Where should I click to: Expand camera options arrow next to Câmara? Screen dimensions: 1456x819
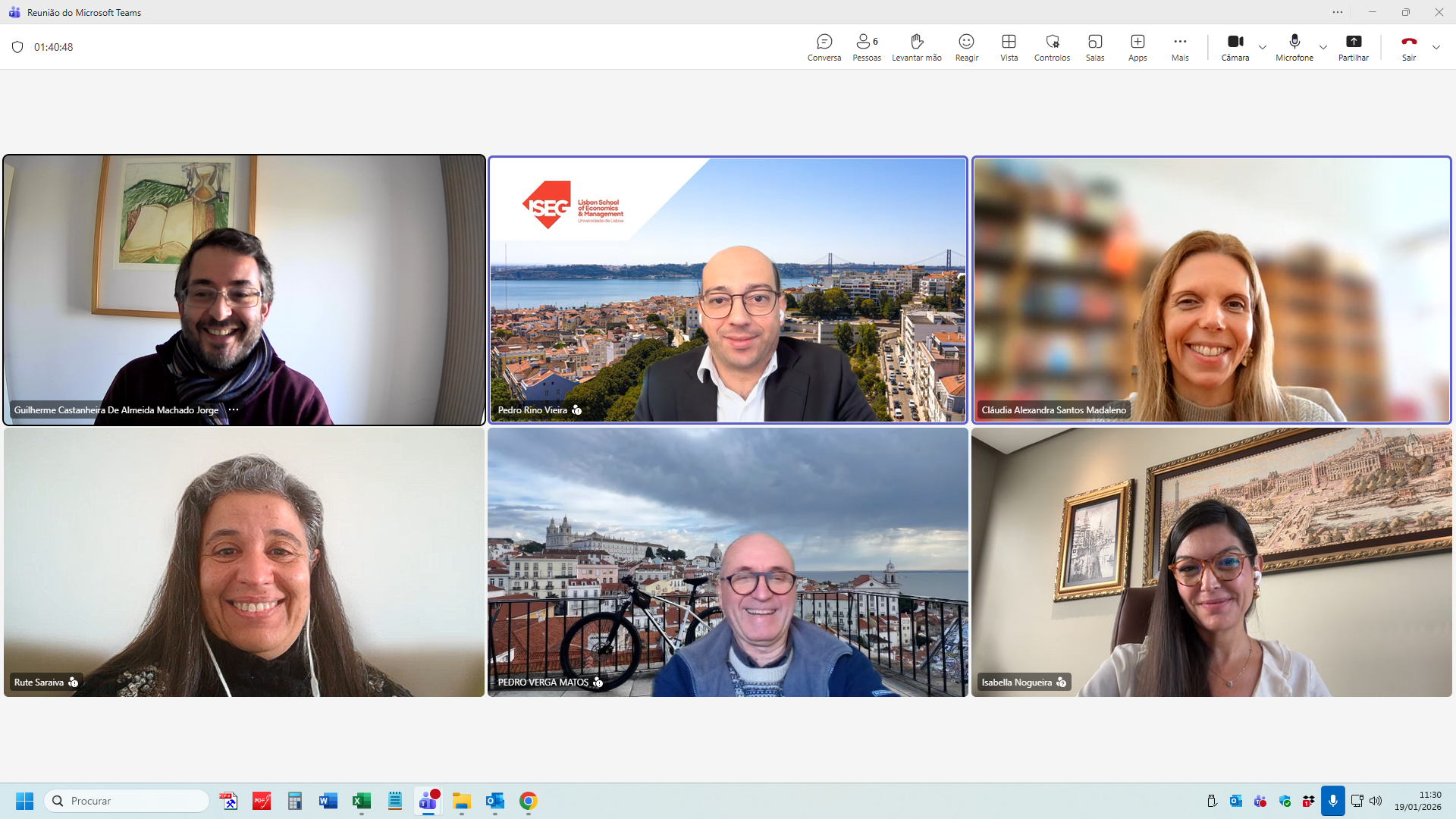1263,47
